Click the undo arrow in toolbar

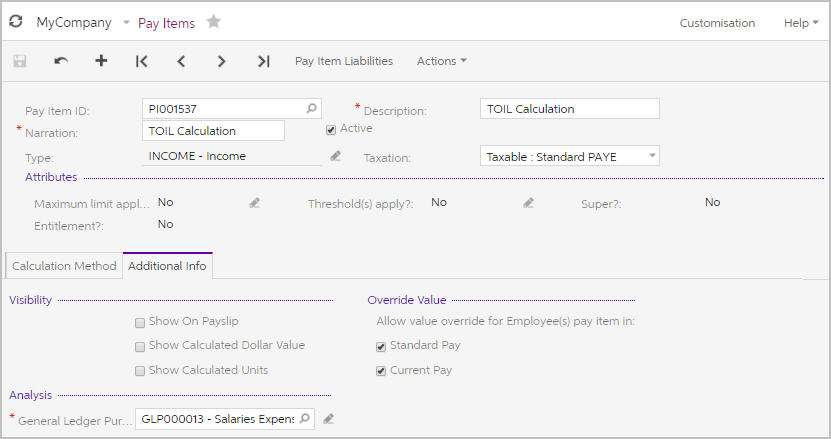[x=61, y=61]
